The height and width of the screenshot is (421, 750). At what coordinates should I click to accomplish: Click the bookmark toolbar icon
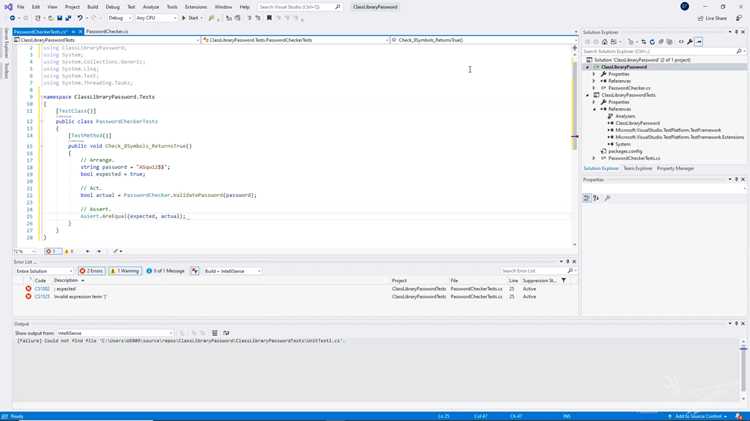(x=269, y=18)
